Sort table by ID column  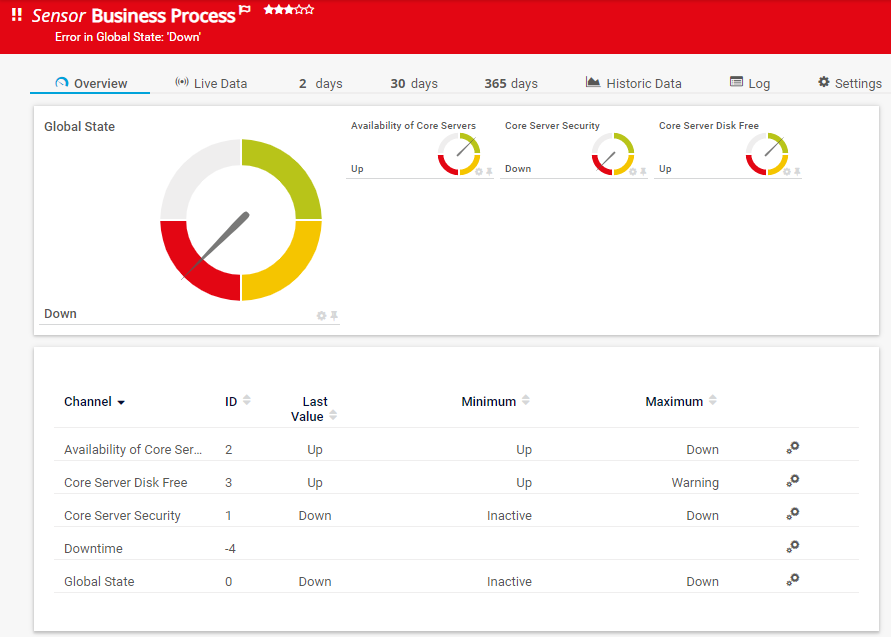tap(238, 401)
